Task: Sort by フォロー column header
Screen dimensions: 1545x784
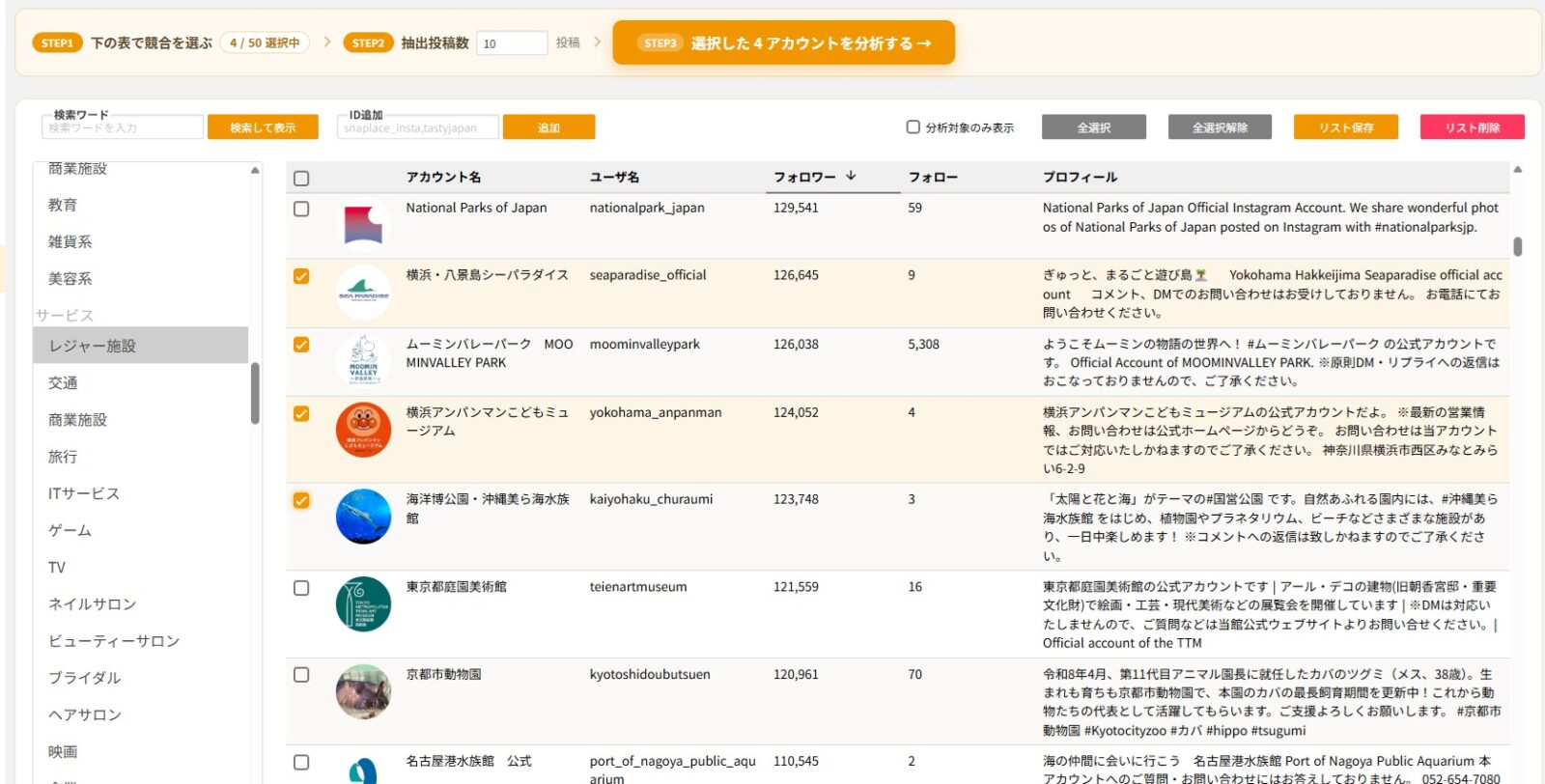Action: pos(933,177)
